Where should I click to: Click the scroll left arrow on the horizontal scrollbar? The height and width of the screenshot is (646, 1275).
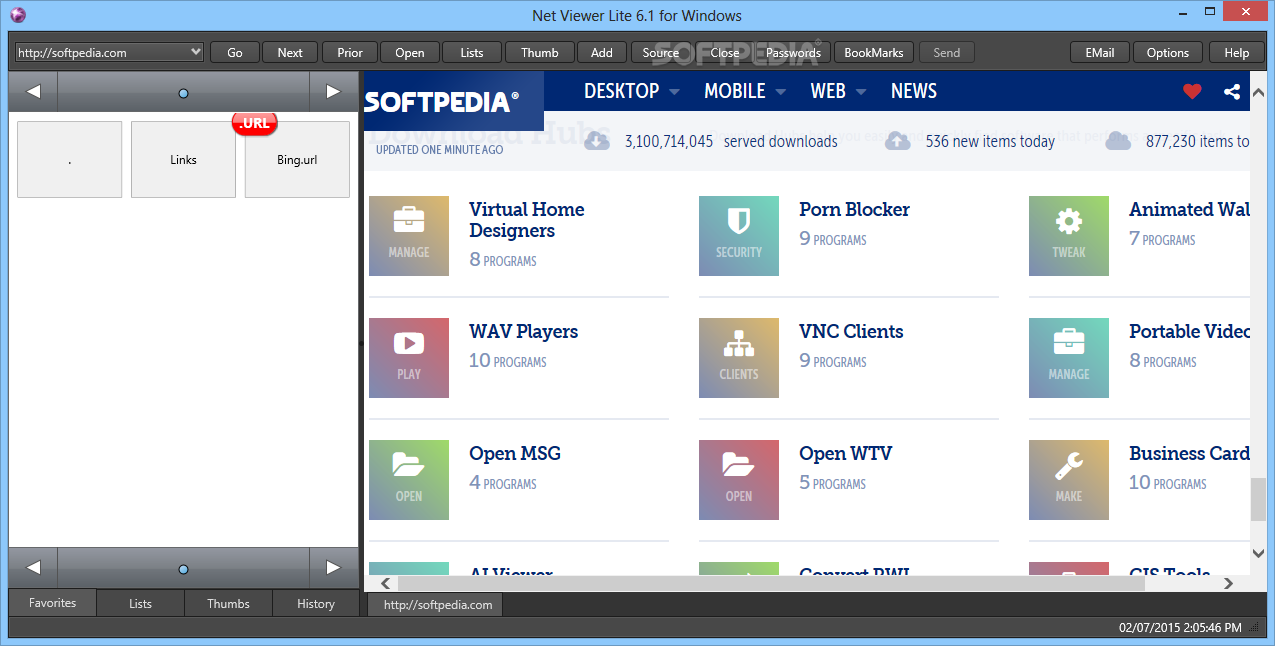coord(383,583)
